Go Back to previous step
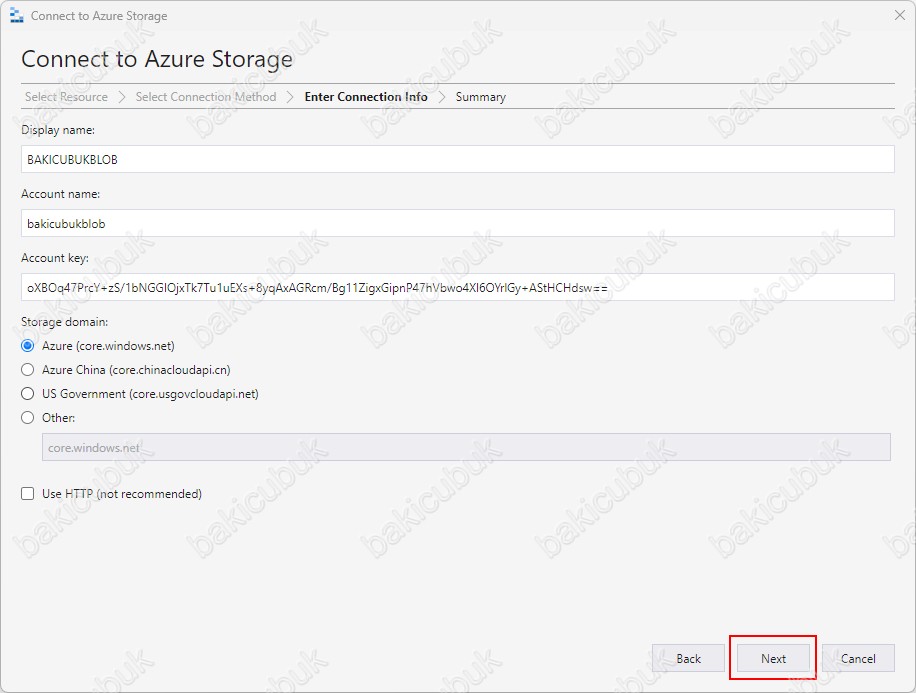This screenshot has height=693, width=916. [688, 659]
